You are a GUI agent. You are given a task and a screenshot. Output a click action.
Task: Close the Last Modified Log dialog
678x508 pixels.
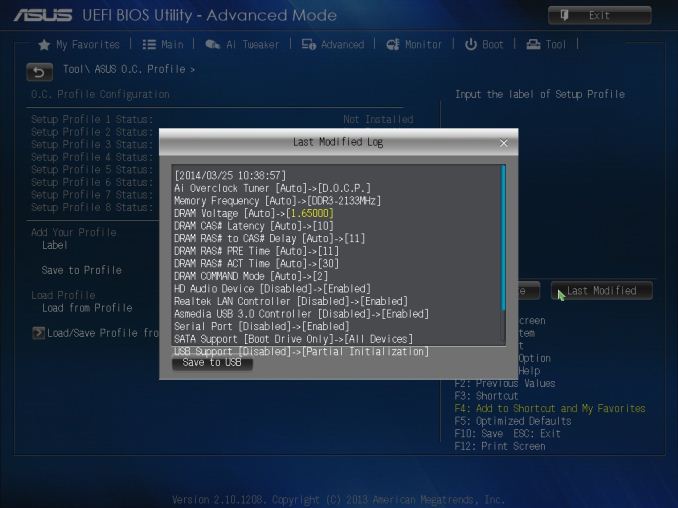[503, 143]
